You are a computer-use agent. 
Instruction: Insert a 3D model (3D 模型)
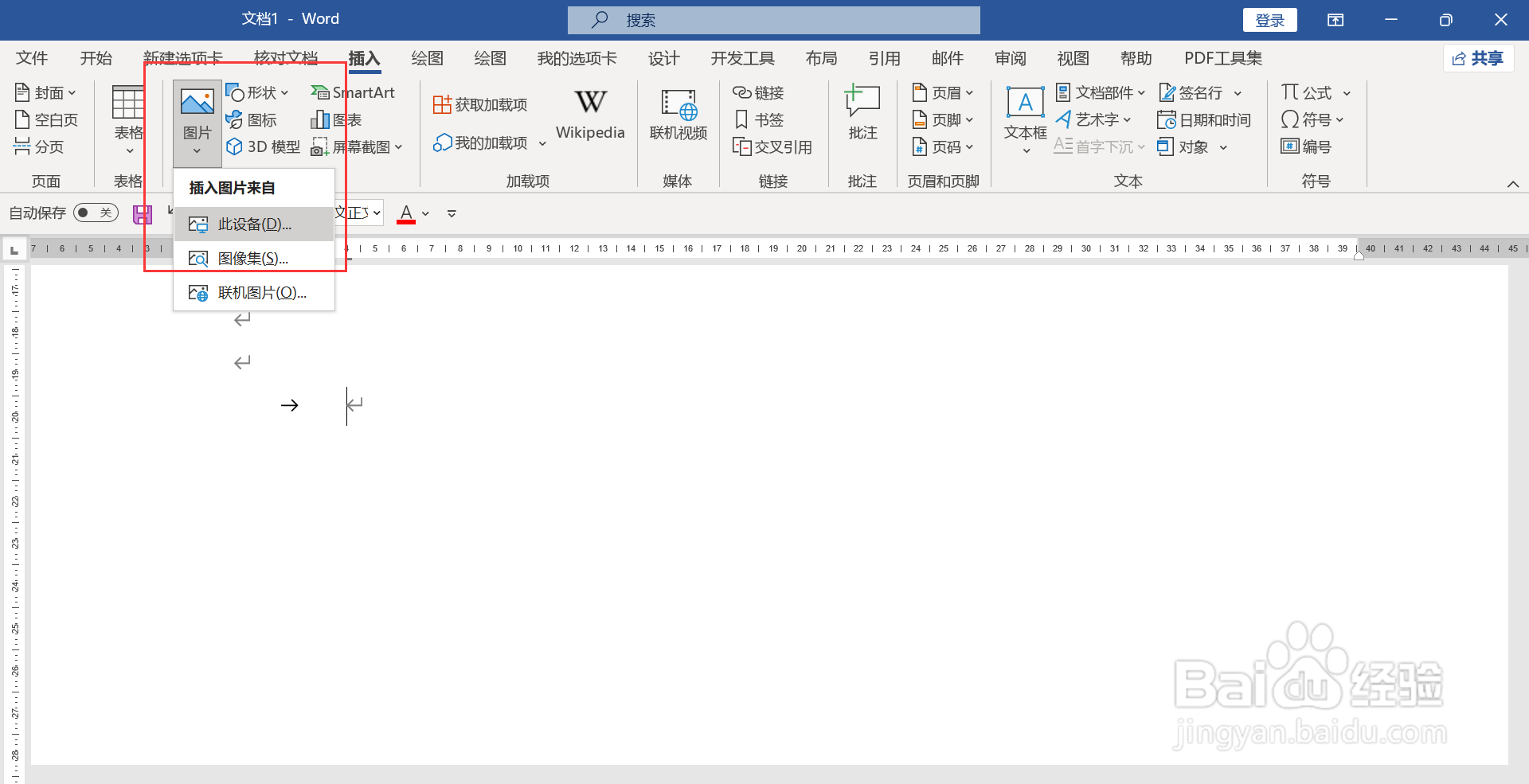point(263,147)
